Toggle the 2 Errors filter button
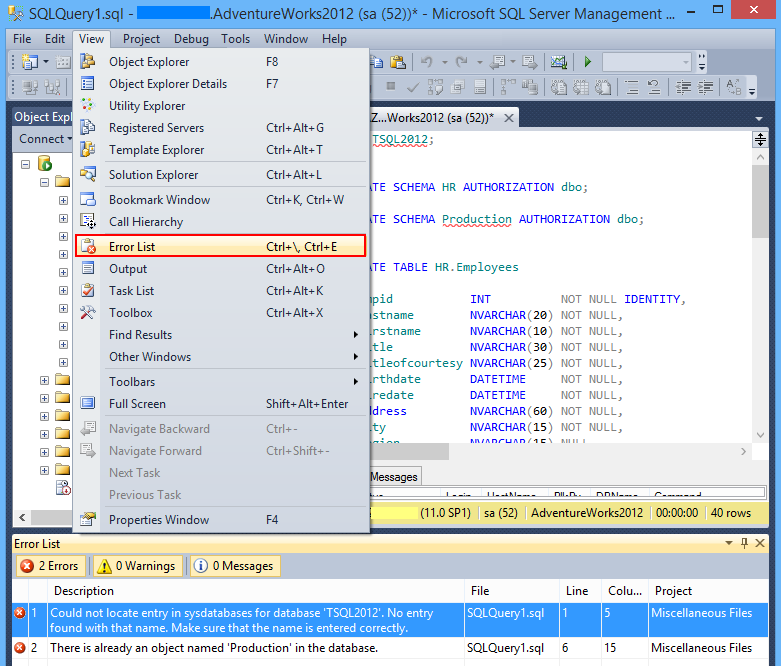This screenshot has width=781, height=666. 50,566
